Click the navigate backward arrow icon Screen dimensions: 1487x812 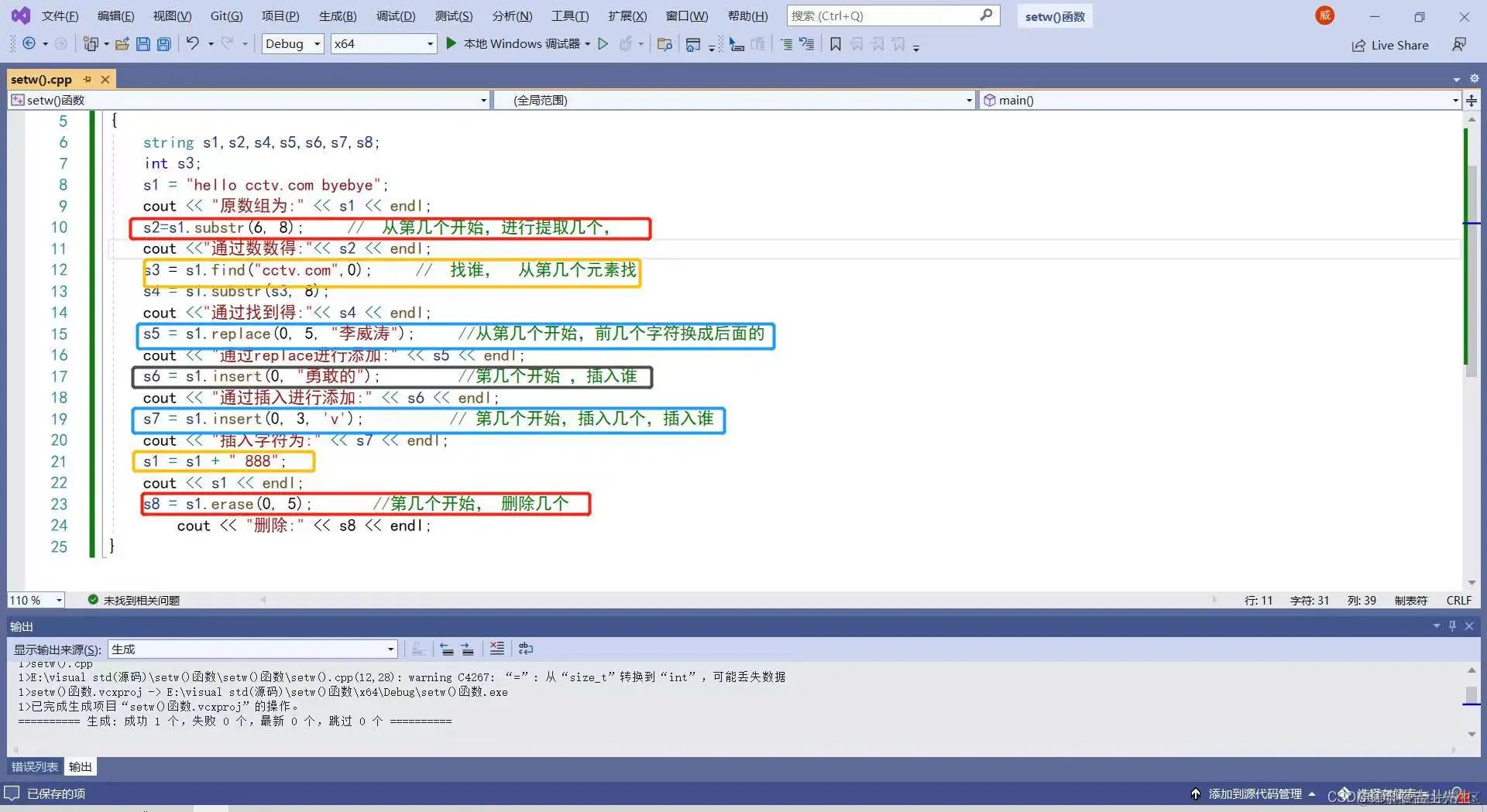tap(29, 44)
